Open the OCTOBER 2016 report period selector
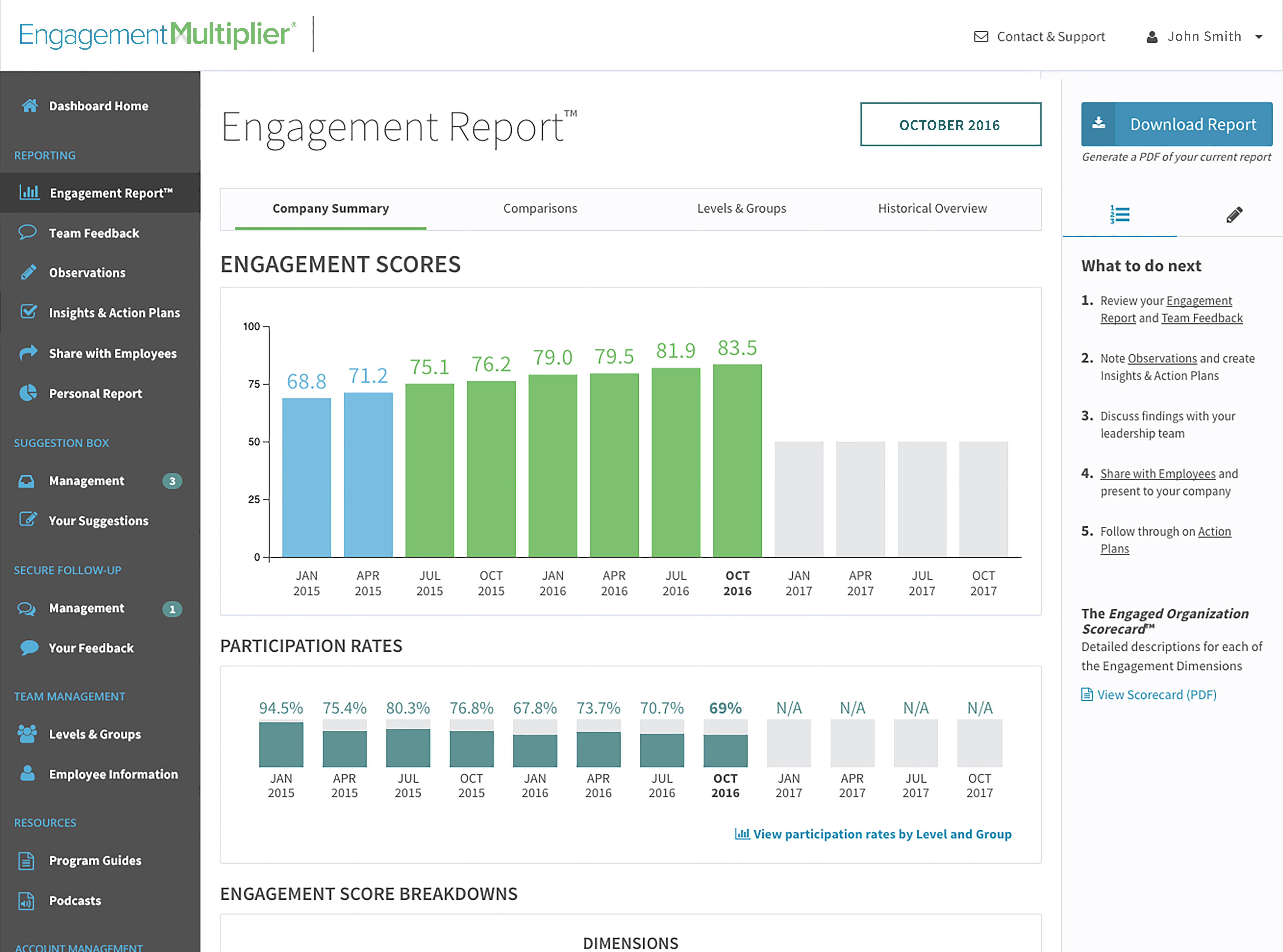The height and width of the screenshot is (952, 1283). click(x=950, y=125)
